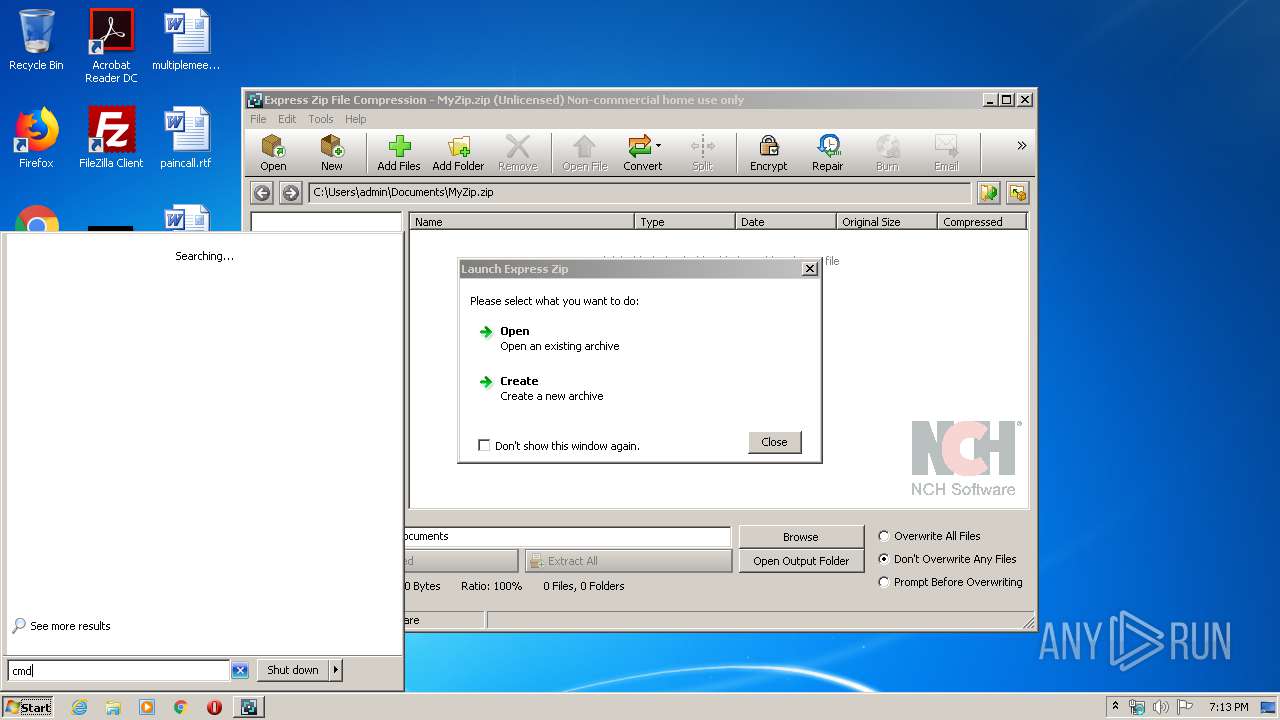The height and width of the screenshot is (720, 1280).
Task: Click the Convert toolbar icon
Action: [x=642, y=153]
